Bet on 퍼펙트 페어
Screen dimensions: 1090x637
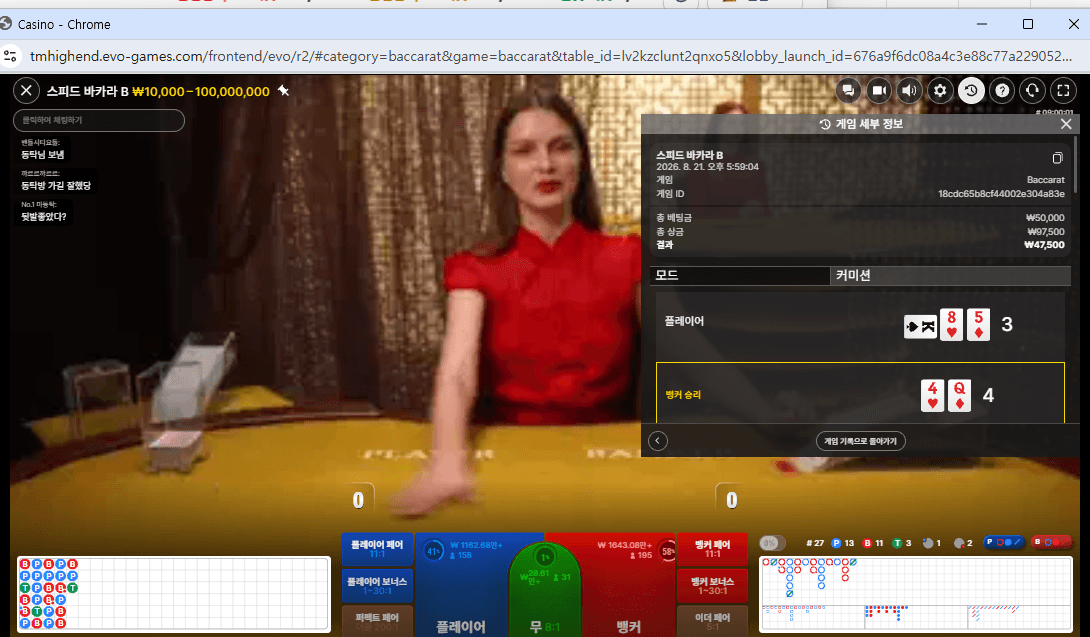click(377, 620)
